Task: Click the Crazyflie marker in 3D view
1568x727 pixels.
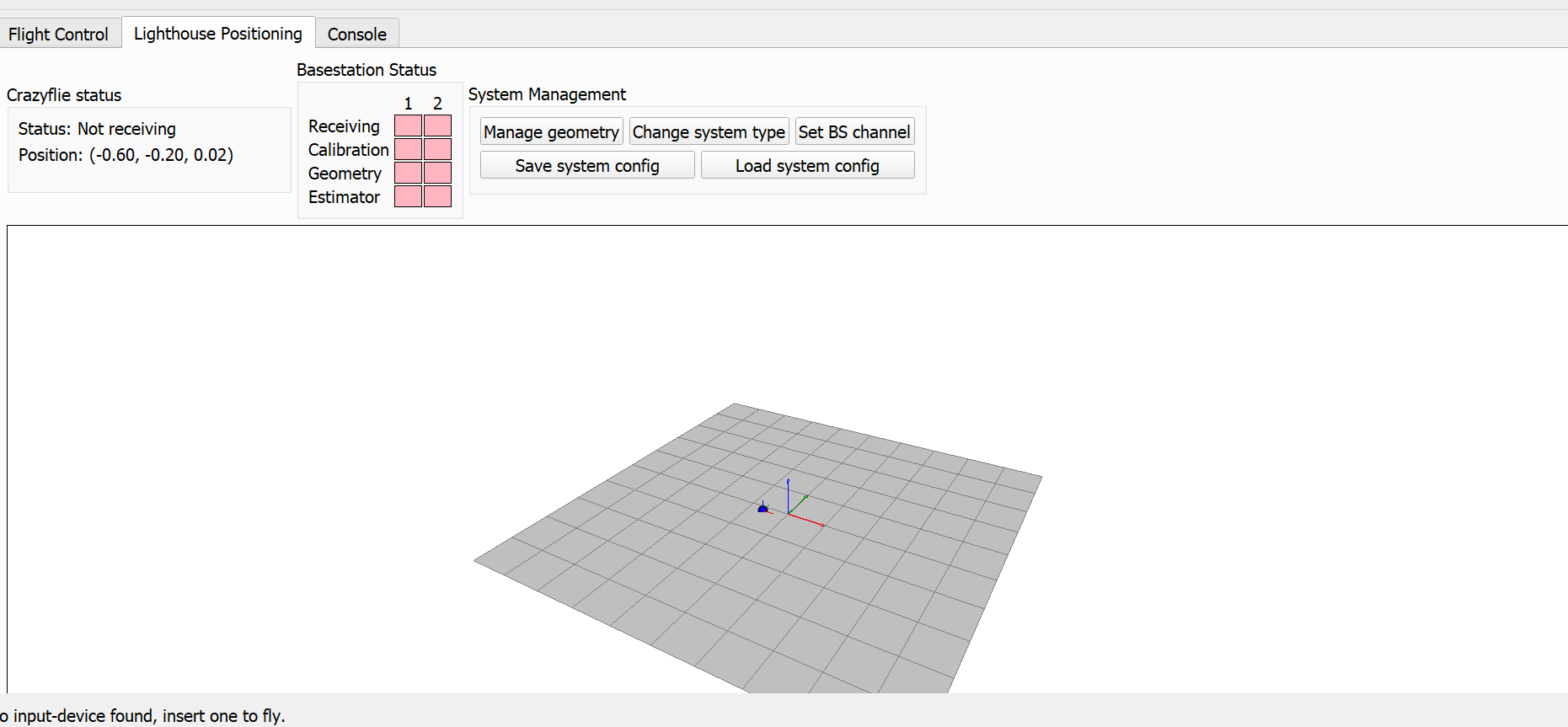Action: click(x=763, y=509)
